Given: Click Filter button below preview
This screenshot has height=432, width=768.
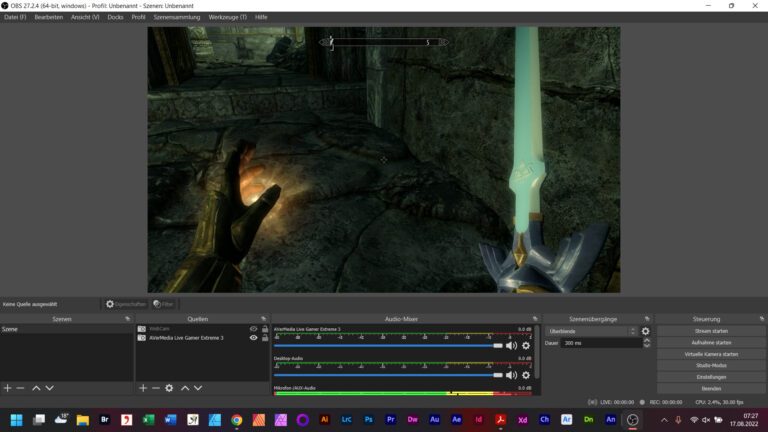Looking at the screenshot, I should pyautogui.click(x=163, y=304).
